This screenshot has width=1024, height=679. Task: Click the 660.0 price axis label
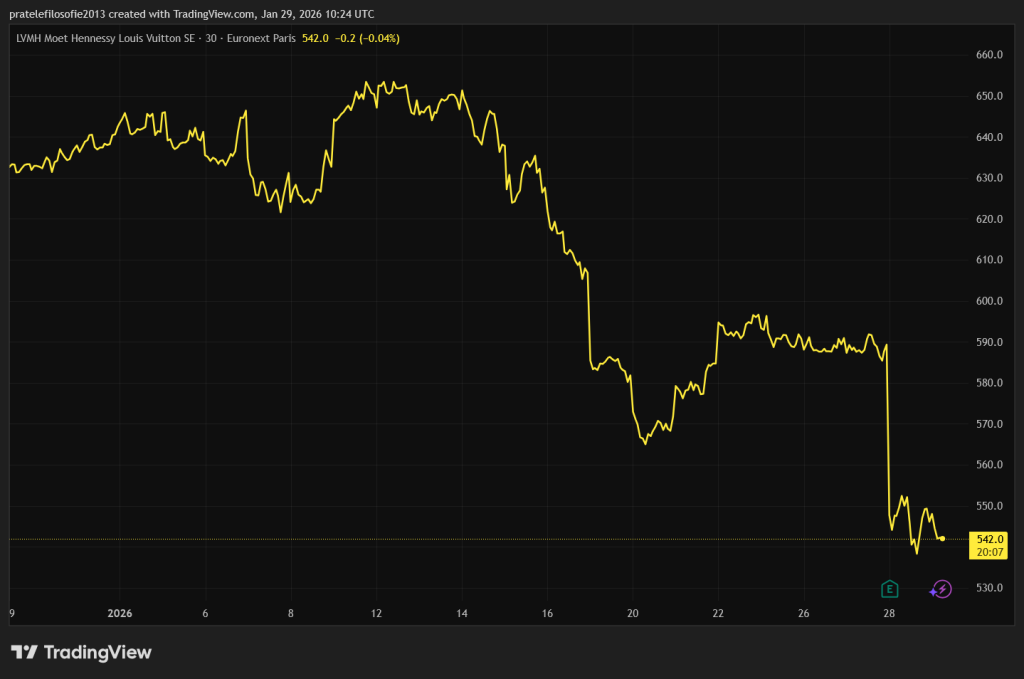pos(988,55)
